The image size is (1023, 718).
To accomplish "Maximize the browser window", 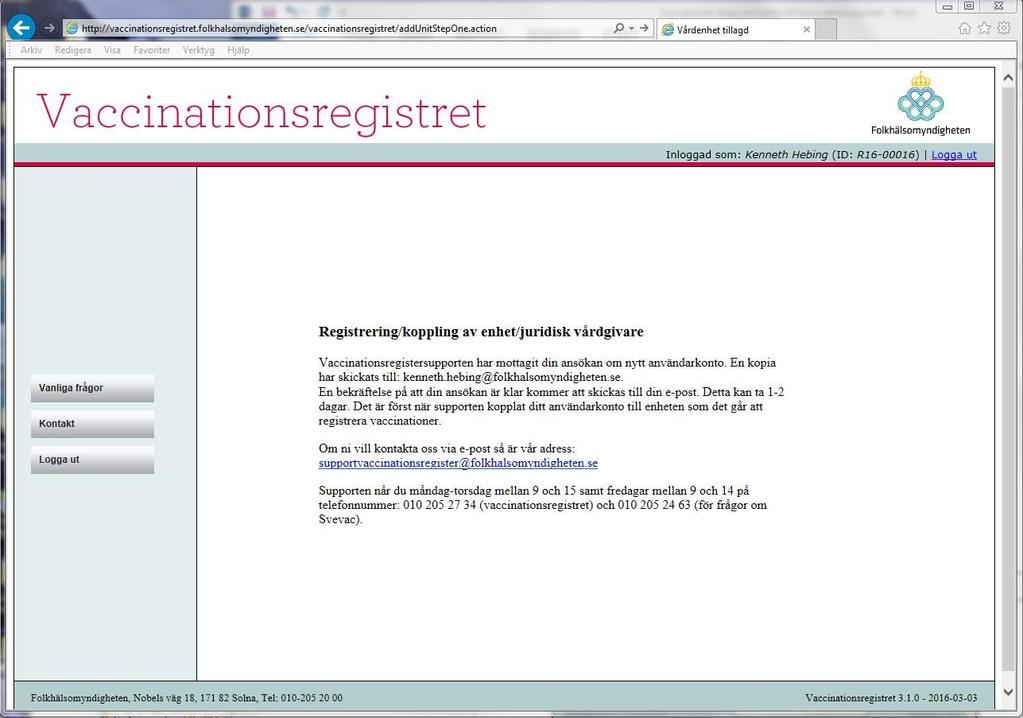I will pos(969,7).
